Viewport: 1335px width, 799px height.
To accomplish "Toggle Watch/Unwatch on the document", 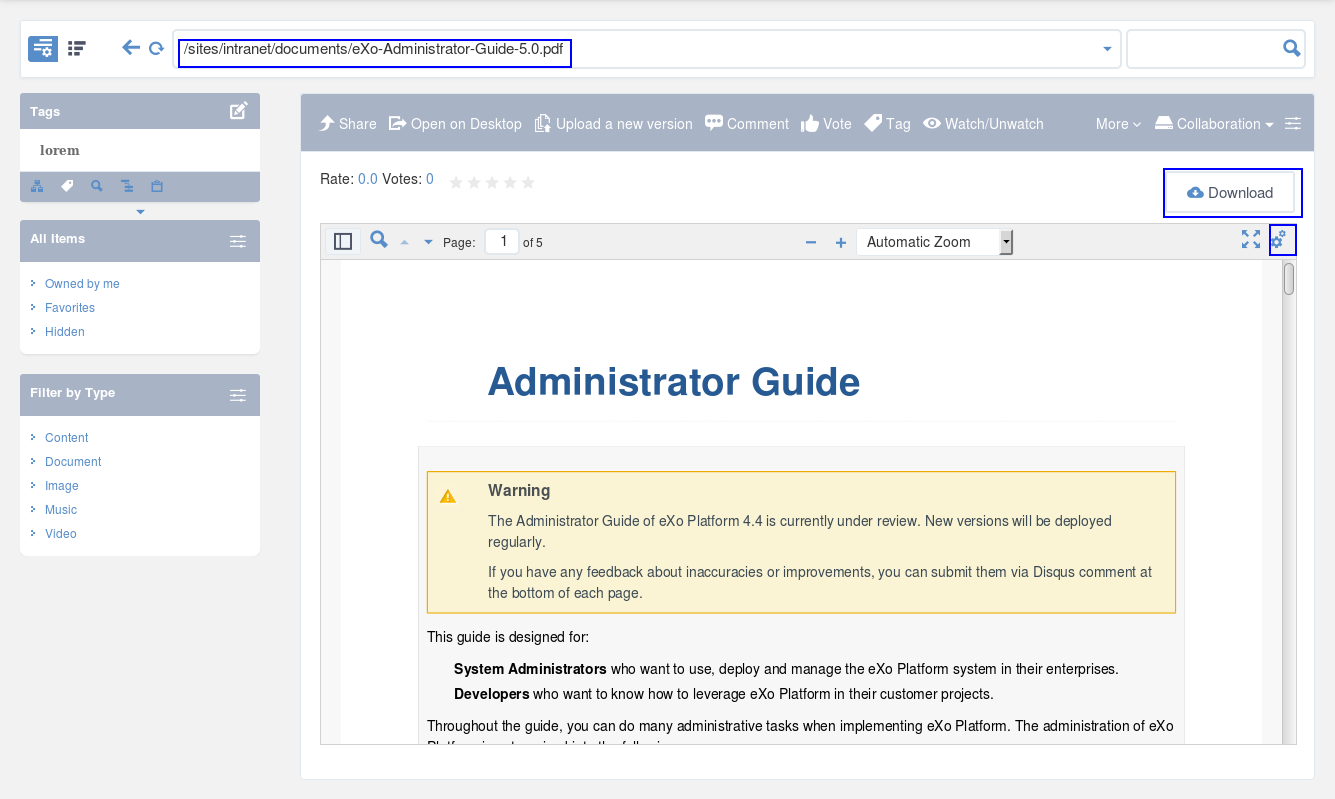I will [983, 124].
